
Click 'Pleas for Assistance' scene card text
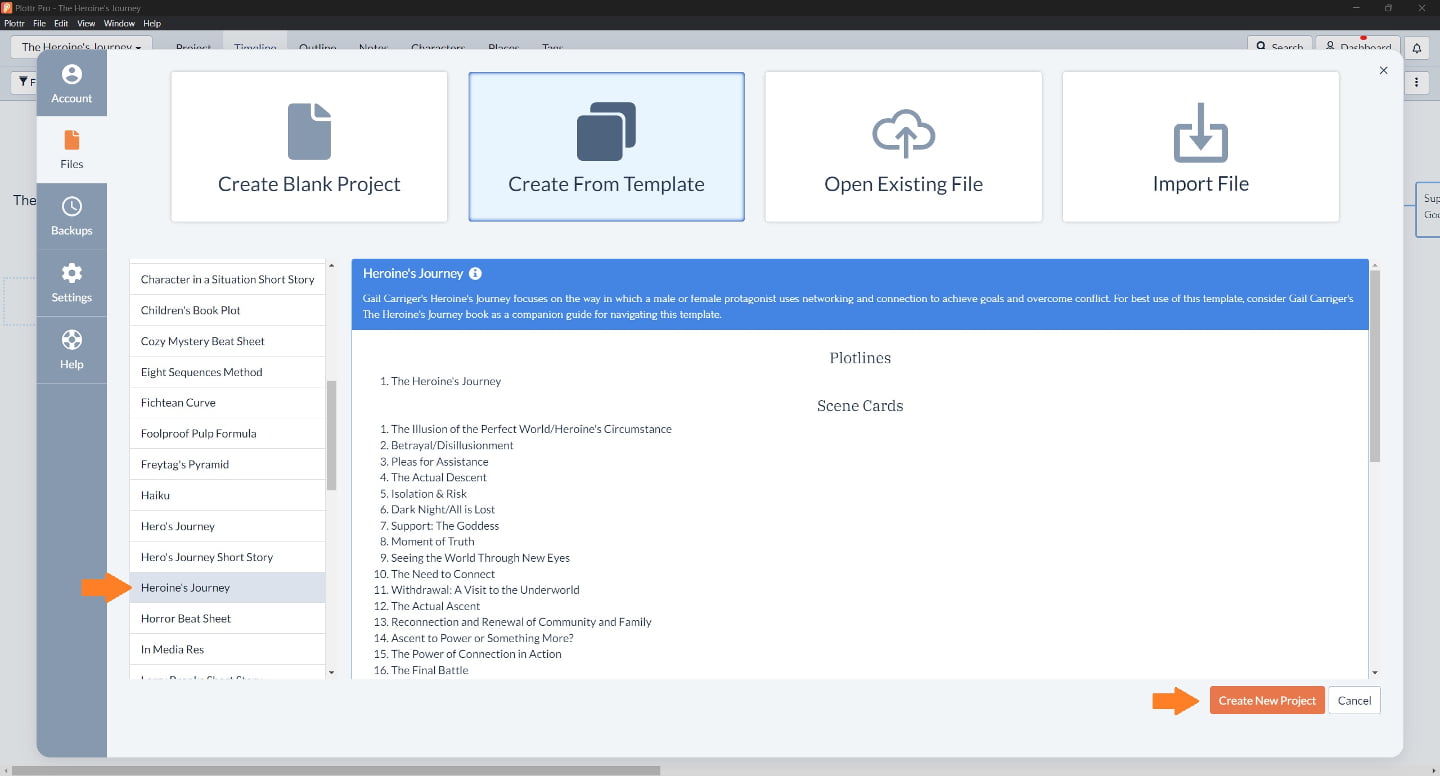440,462
